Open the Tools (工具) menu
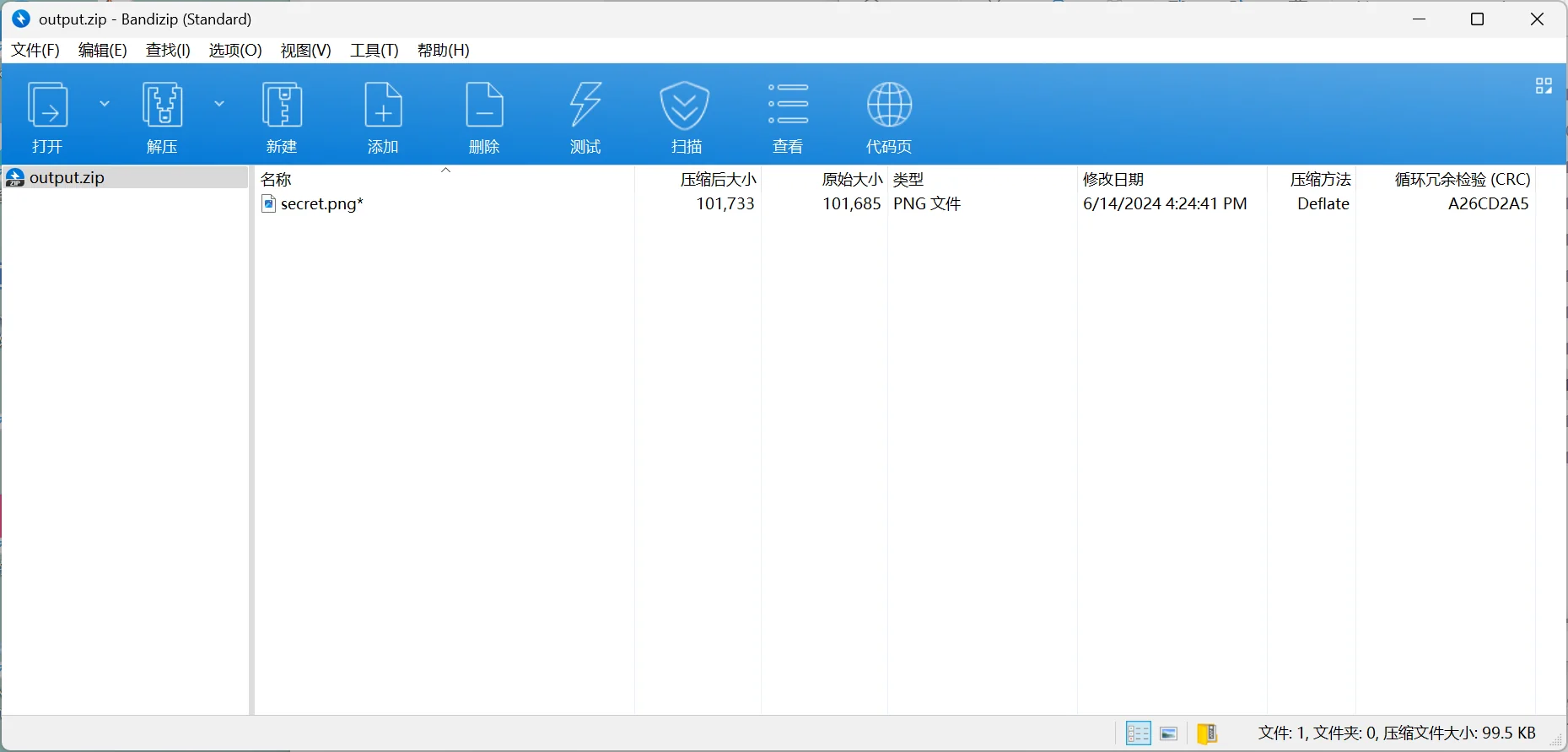Screen dimensions: 1568x752 pos(374,51)
